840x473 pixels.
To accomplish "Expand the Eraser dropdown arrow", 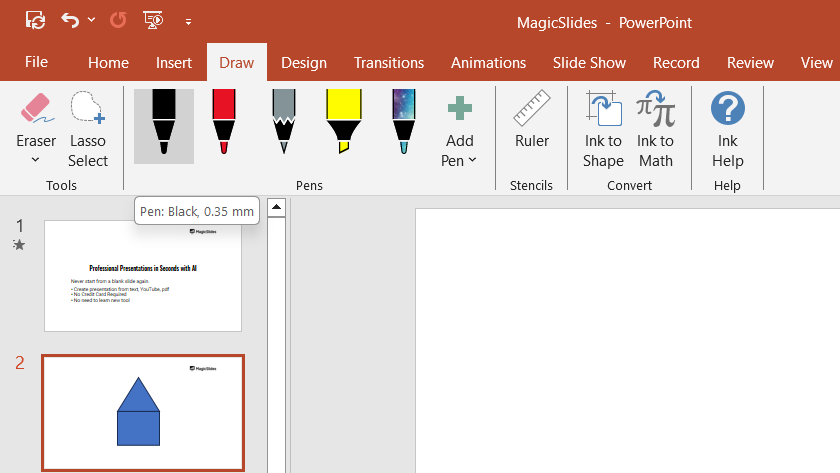I will [36, 160].
